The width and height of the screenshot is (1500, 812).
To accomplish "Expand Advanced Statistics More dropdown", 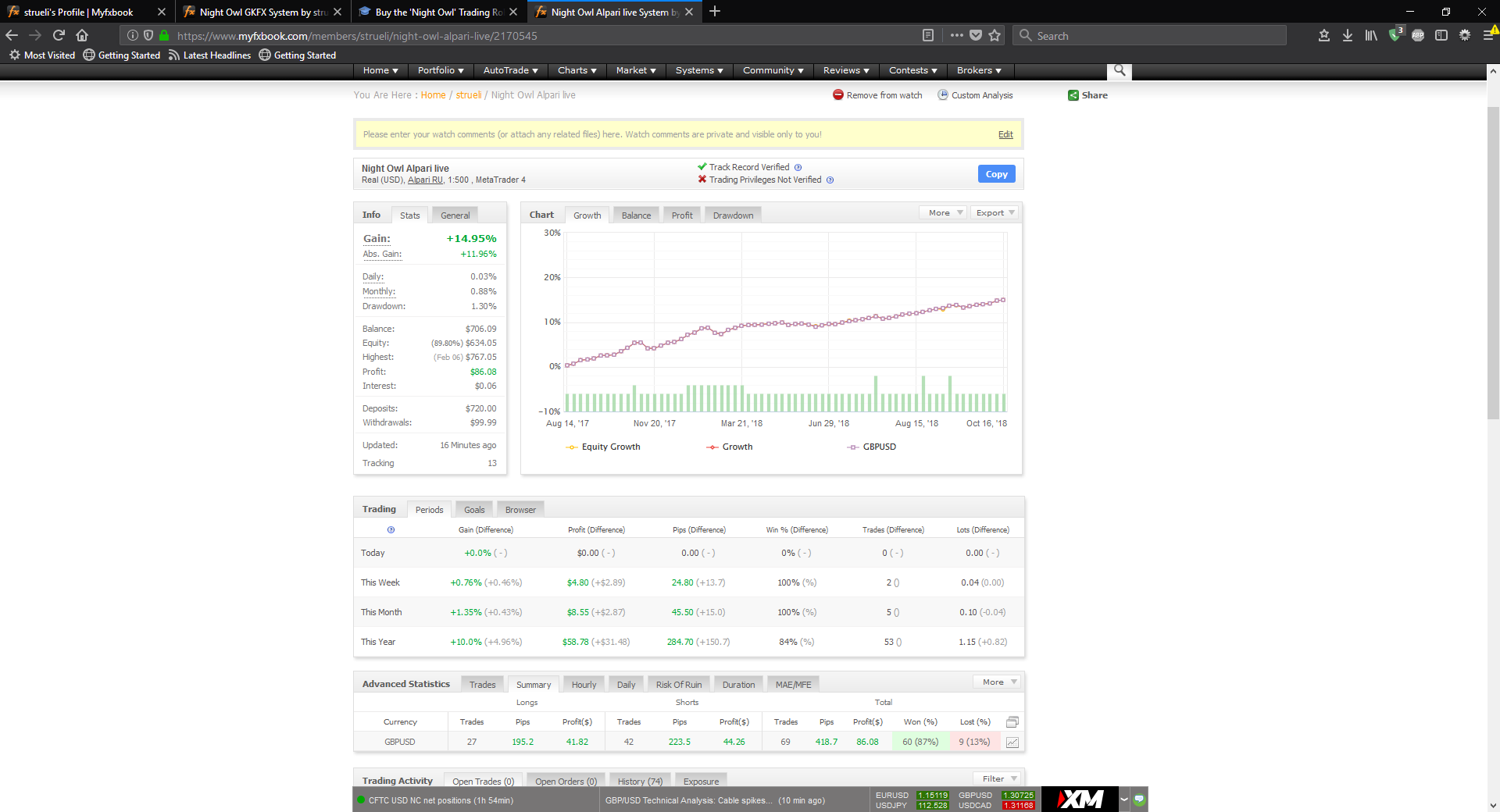I will (x=997, y=682).
